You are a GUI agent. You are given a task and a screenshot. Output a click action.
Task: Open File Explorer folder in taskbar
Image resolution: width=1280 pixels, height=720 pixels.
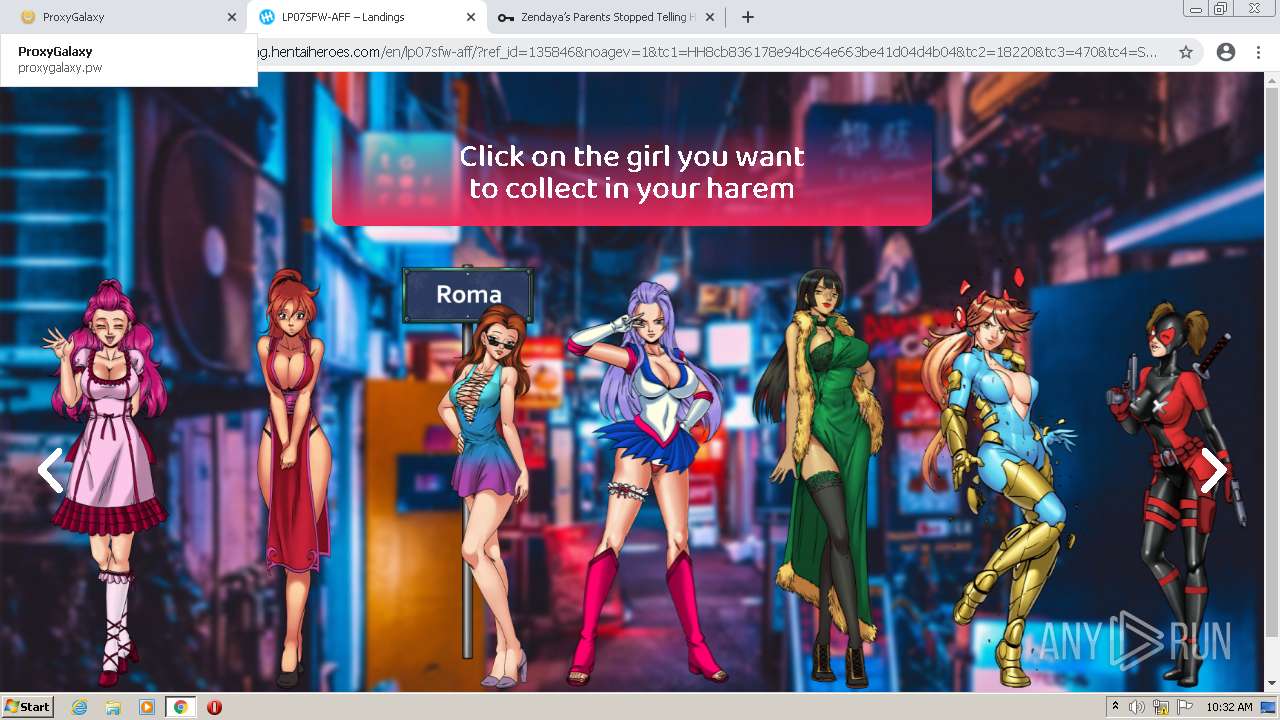pyautogui.click(x=113, y=707)
